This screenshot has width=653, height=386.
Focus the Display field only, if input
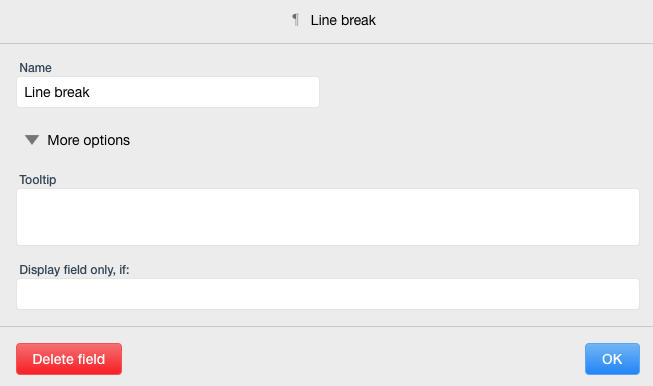(328, 294)
